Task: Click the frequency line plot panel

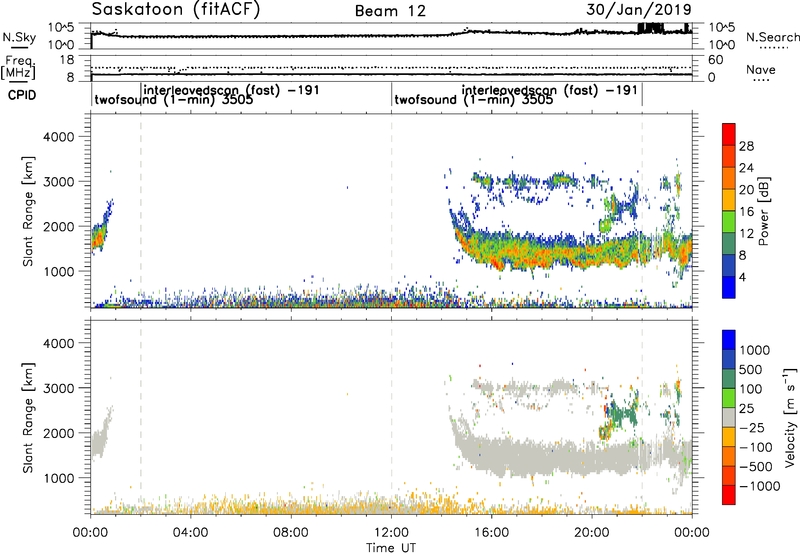Action: pyautogui.click(x=391, y=68)
